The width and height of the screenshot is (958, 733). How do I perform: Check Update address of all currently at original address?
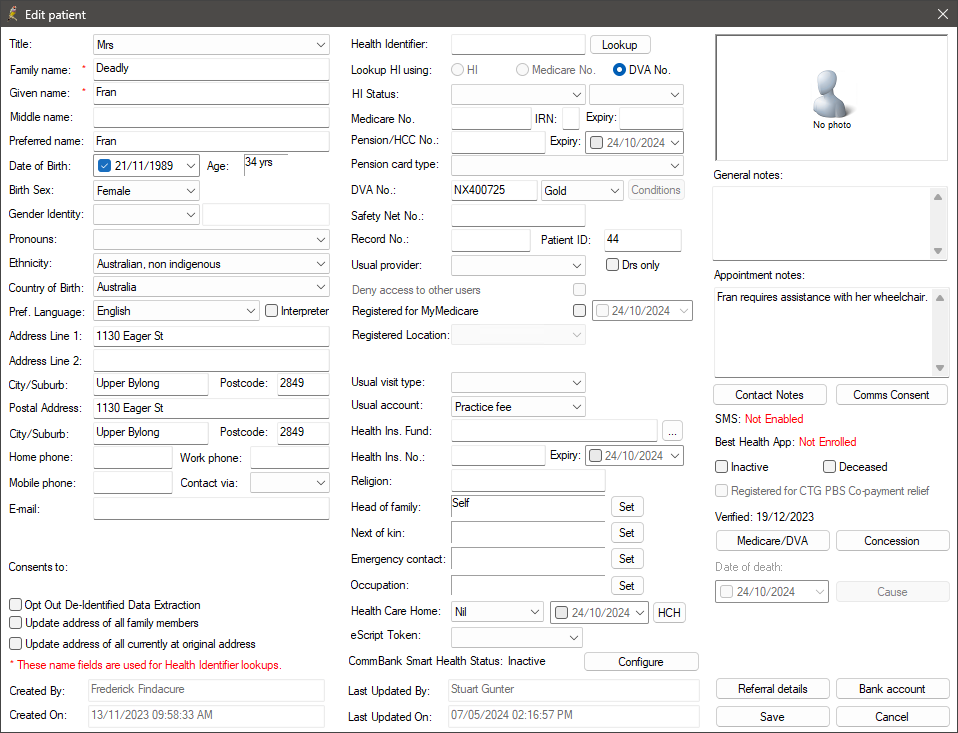click(x=15, y=644)
